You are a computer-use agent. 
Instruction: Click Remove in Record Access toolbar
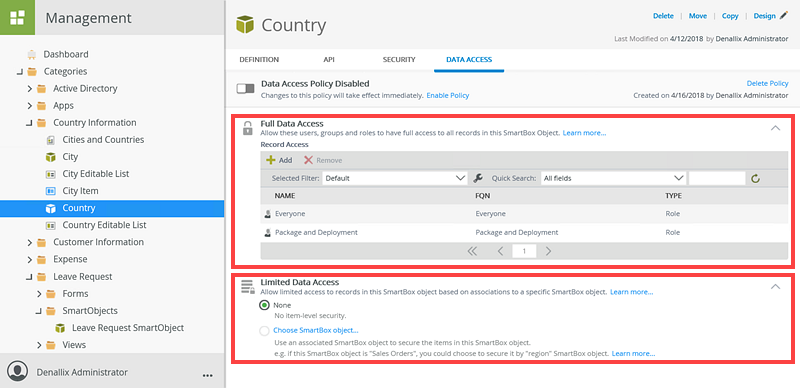click(x=323, y=160)
